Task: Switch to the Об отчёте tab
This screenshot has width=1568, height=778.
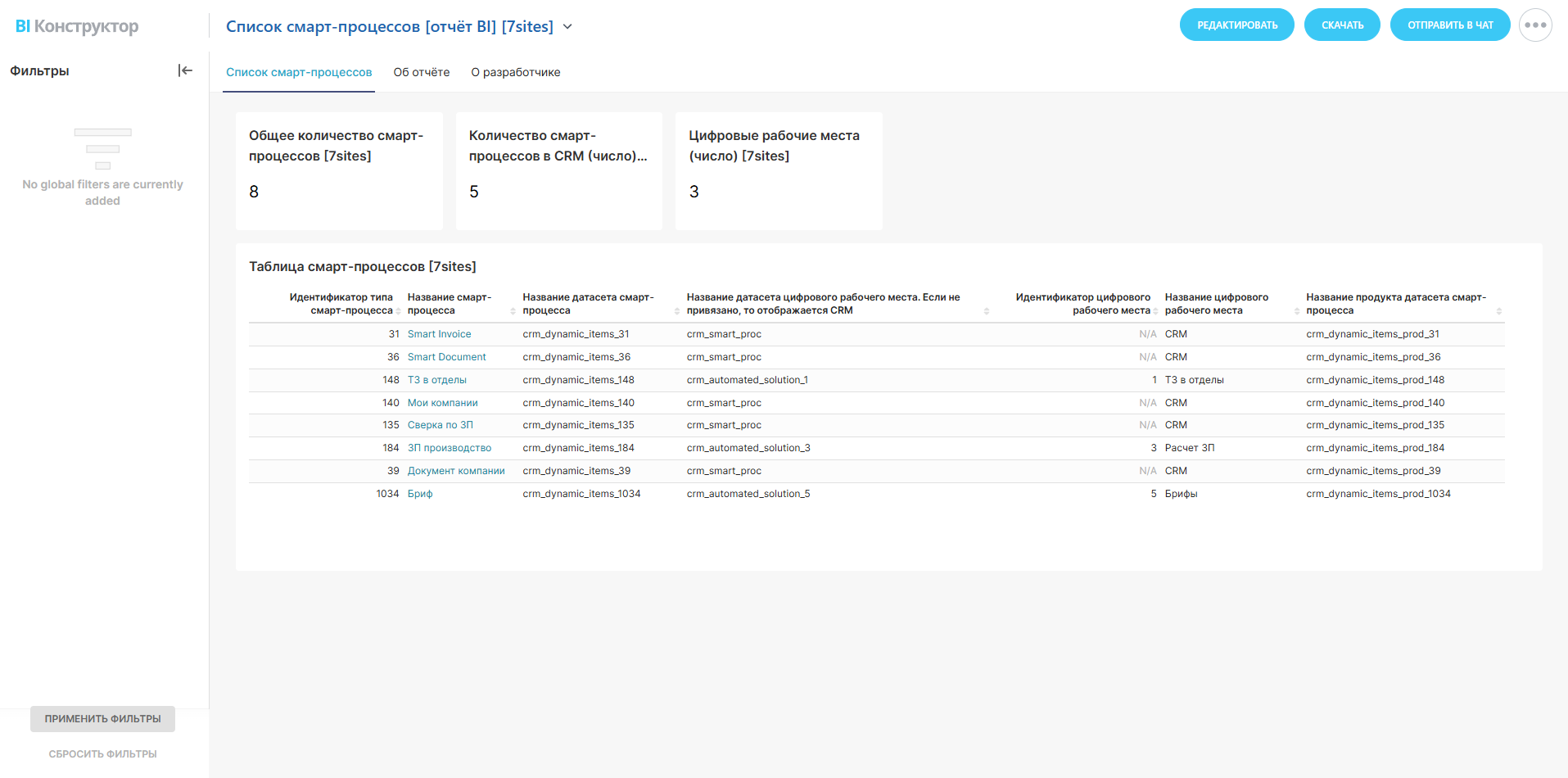Action: pyautogui.click(x=421, y=72)
